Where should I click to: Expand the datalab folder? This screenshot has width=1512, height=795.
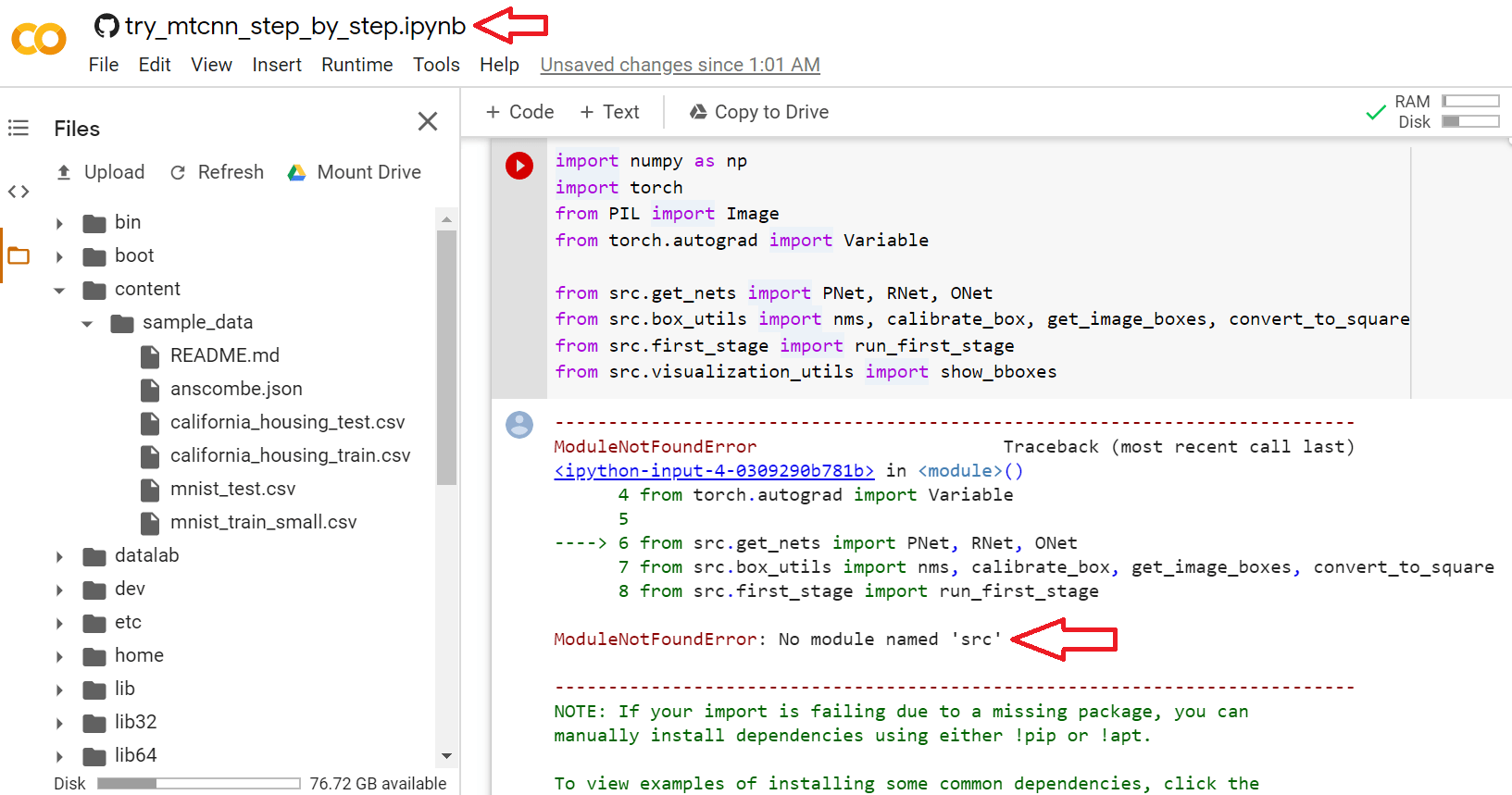pos(59,556)
